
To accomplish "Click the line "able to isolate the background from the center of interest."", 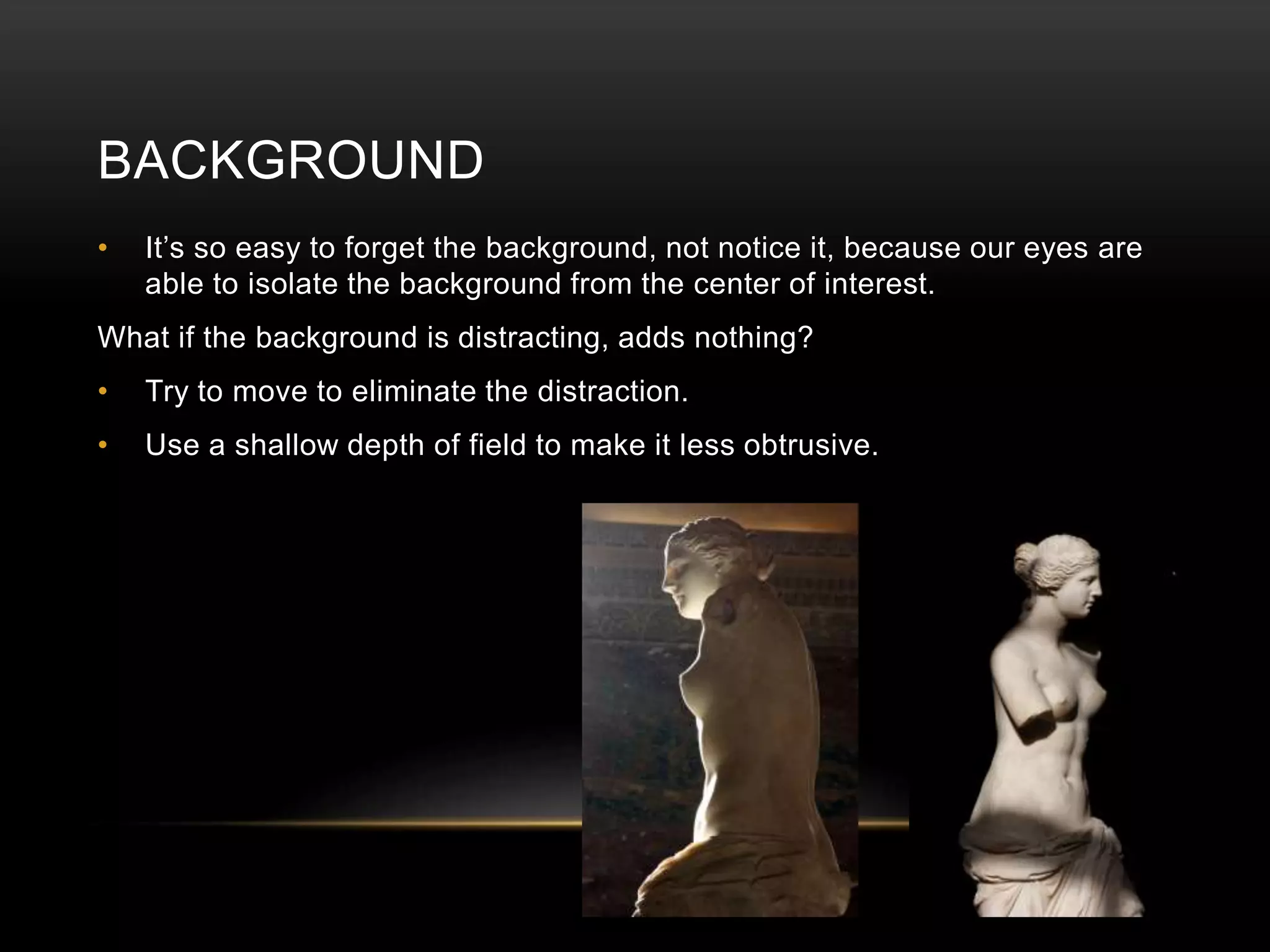I will tap(540, 284).
